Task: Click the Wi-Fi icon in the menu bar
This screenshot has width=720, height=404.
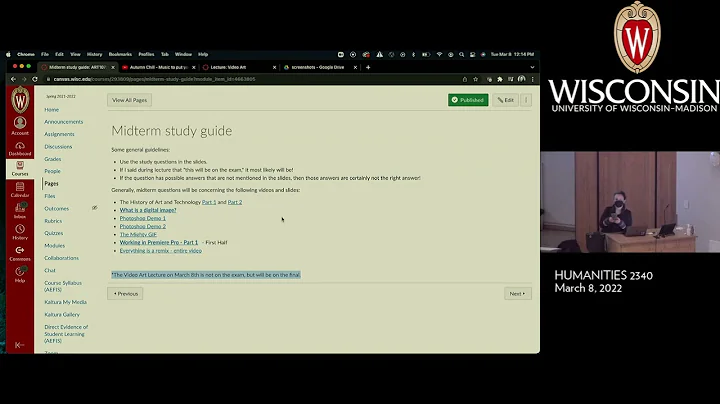Action: [439, 54]
